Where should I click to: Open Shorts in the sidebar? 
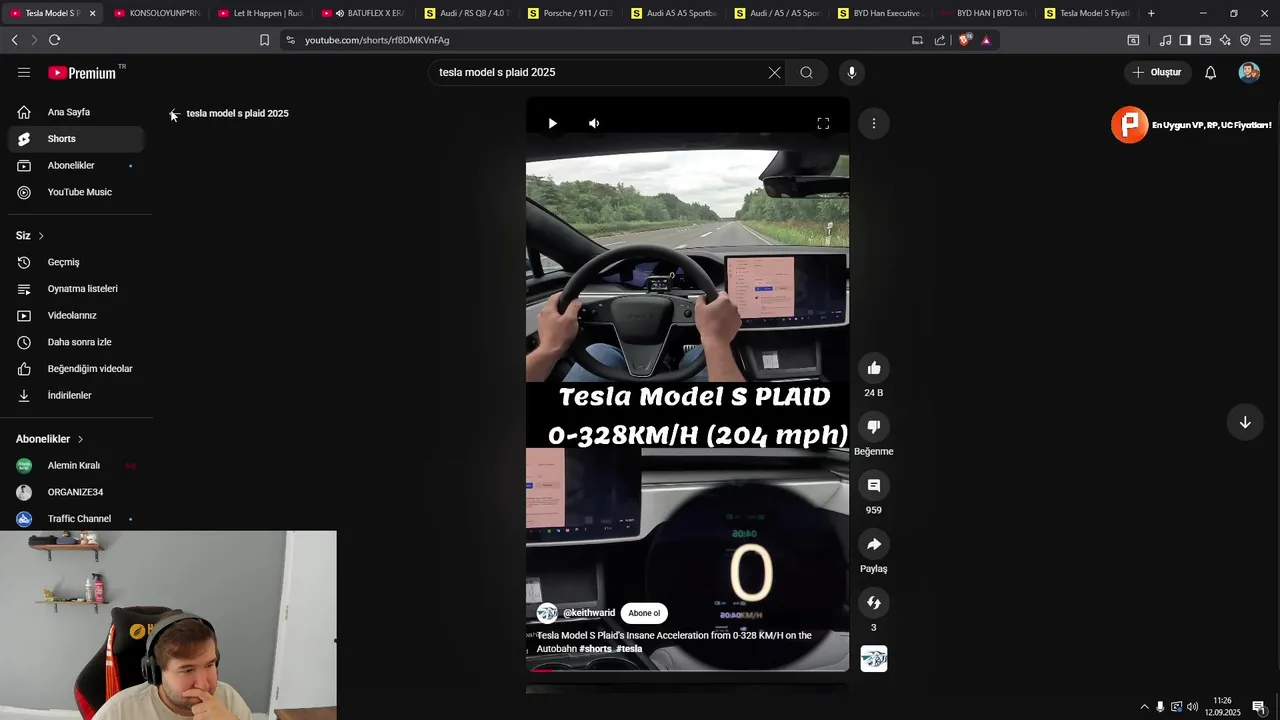(x=76, y=139)
